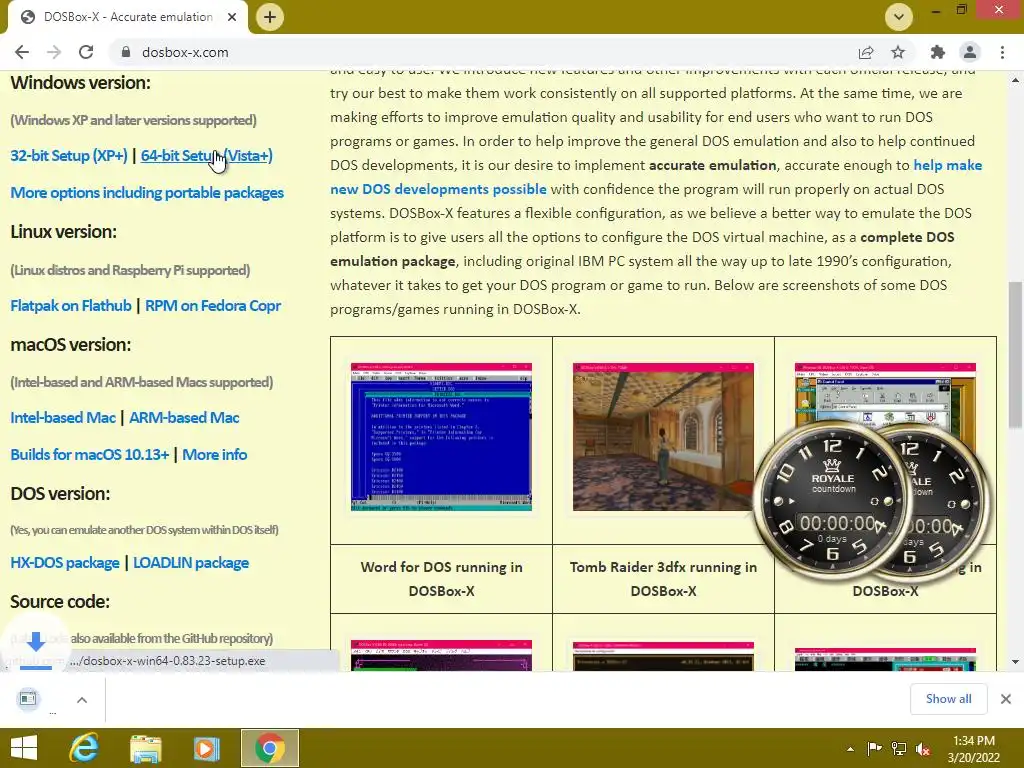Click page scrollbar up arrow

coord(1016,80)
